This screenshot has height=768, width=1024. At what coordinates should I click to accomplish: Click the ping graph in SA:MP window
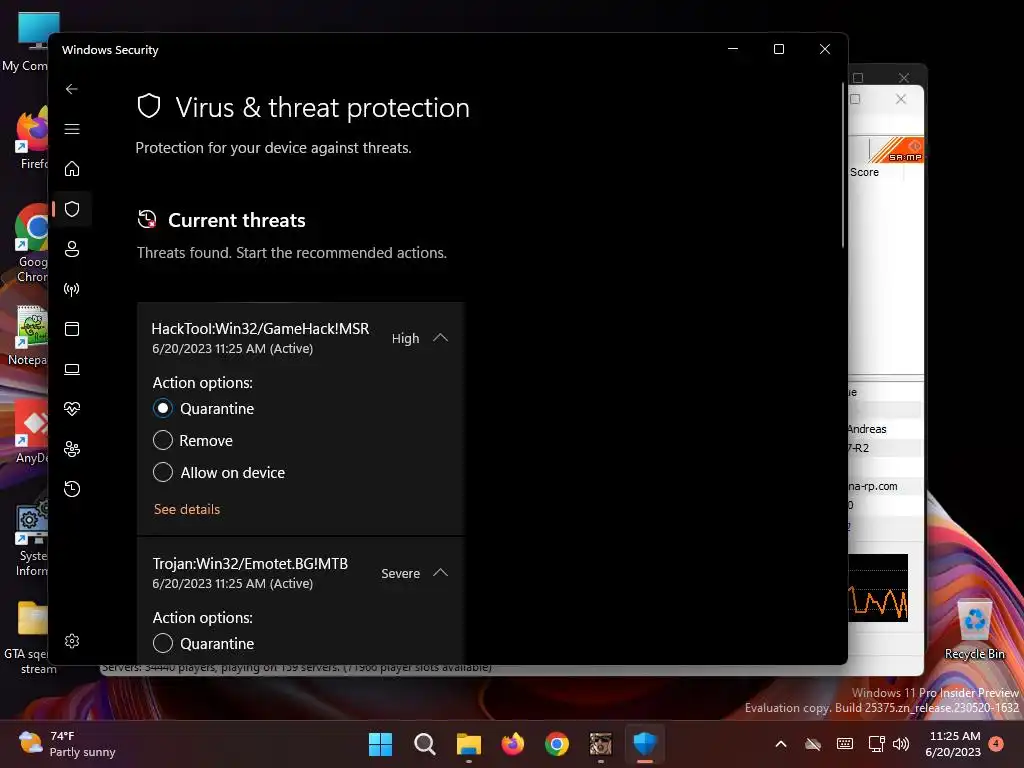(878, 588)
